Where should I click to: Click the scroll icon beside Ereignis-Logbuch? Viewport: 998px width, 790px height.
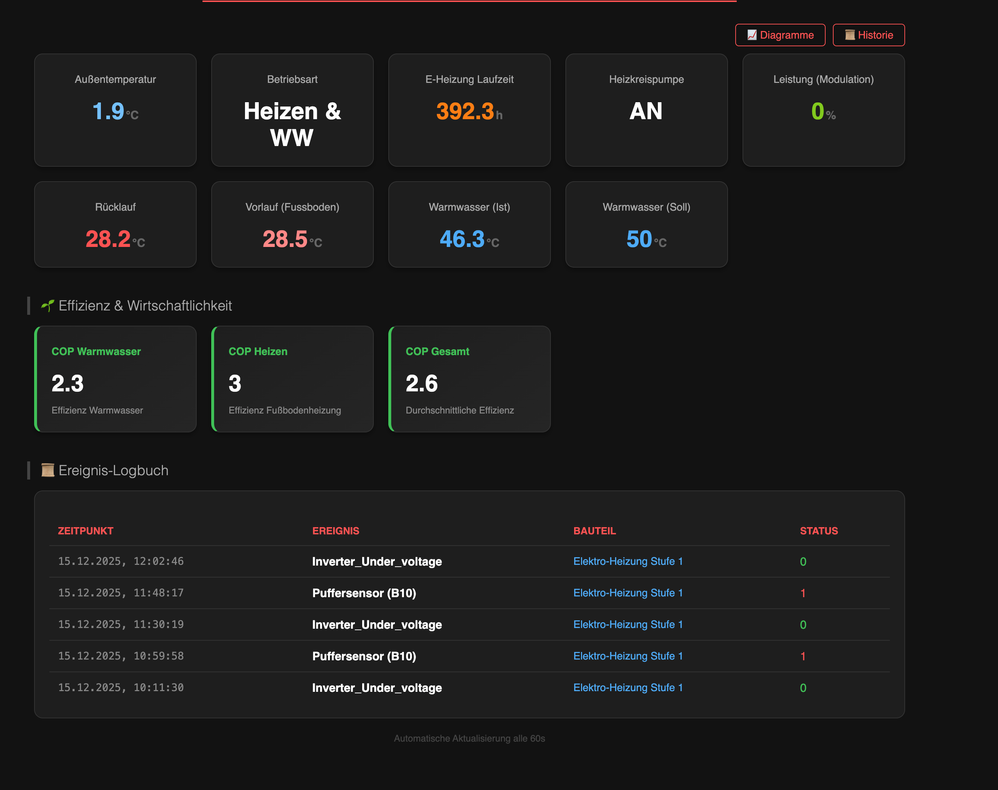tap(47, 470)
